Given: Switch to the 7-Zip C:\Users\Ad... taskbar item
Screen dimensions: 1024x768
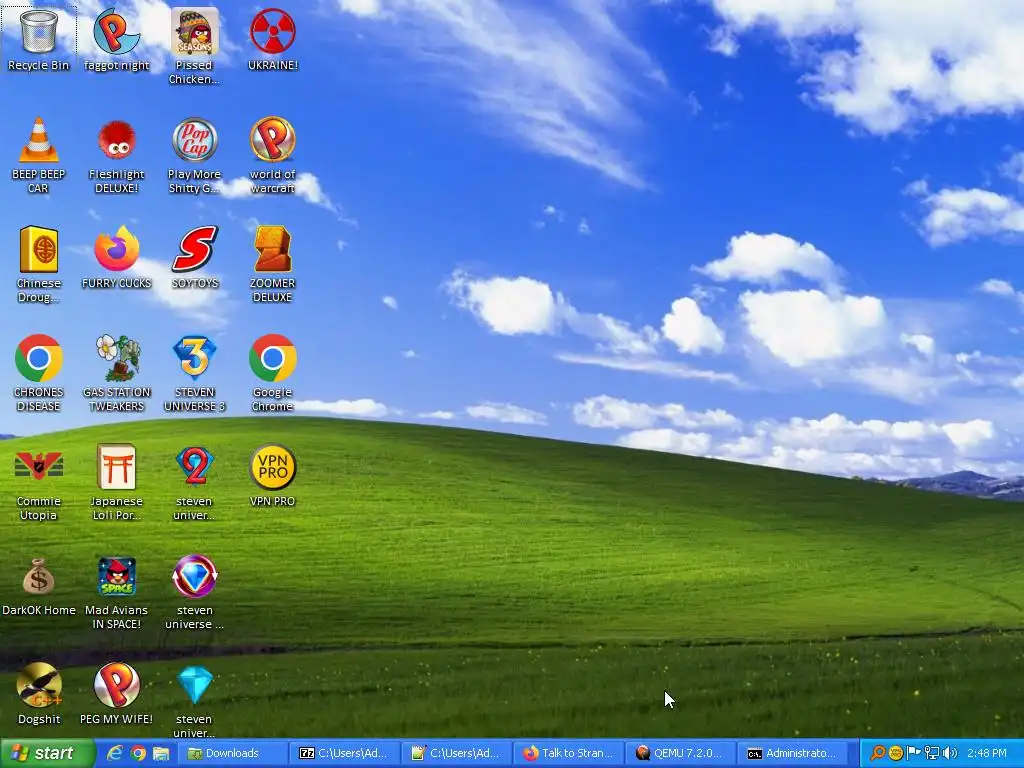Looking at the screenshot, I should pyautogui.click(x=344, y=753).
